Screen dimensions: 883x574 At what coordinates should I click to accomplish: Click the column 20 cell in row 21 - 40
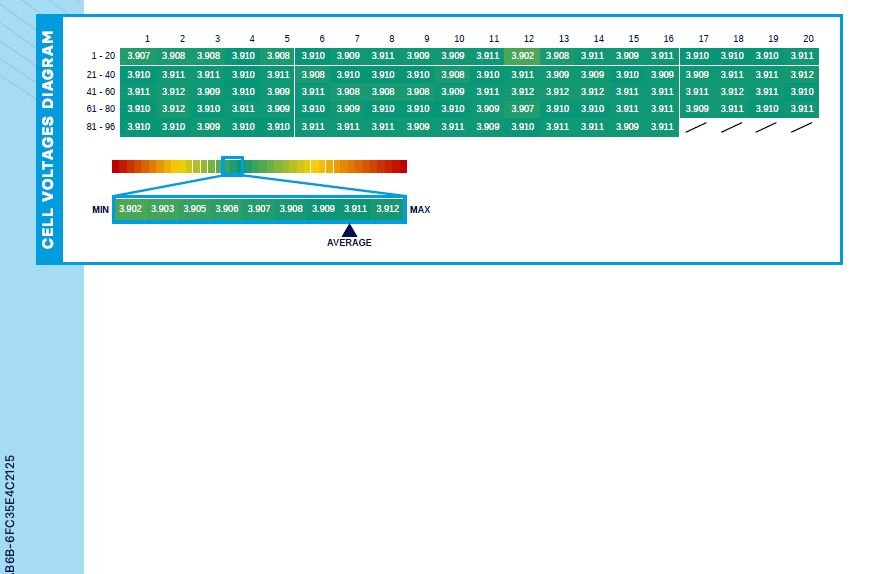[x=802, y=75]
